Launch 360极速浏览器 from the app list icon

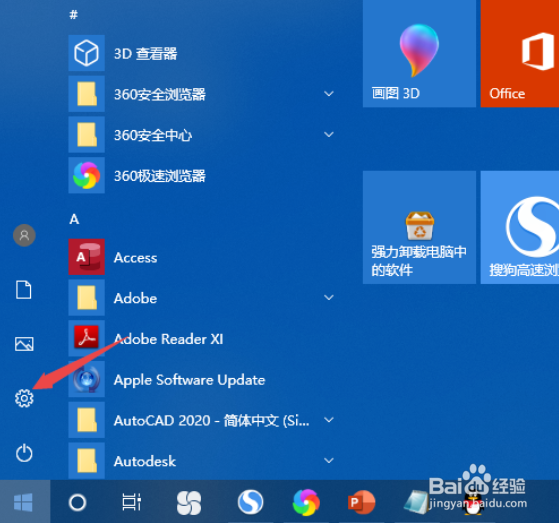(x=86, y=175)
